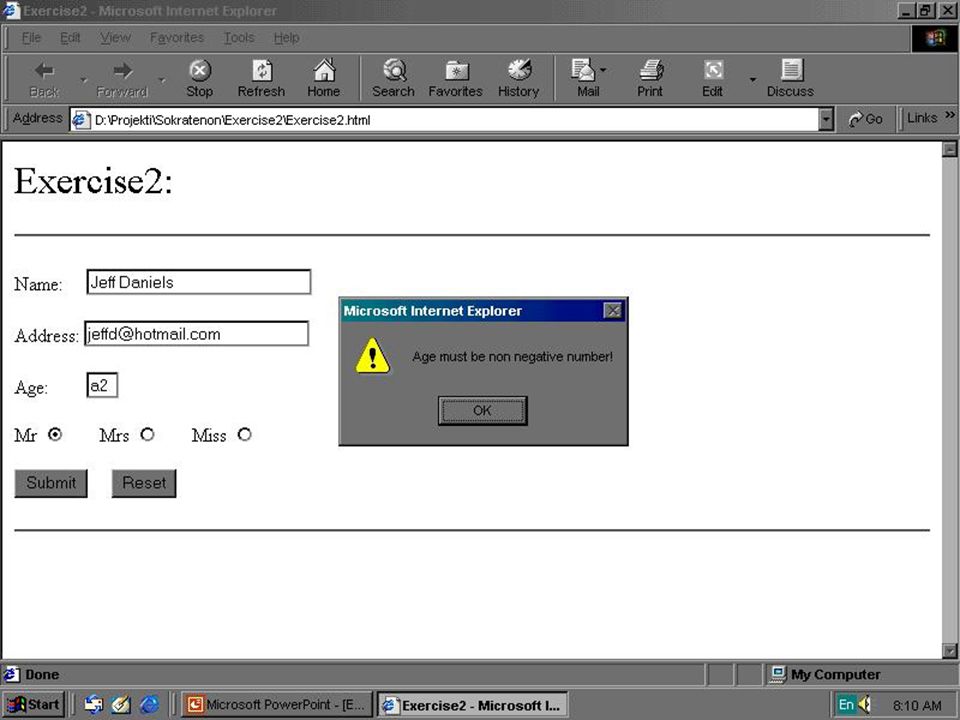Print the page with Print button
960x720 pixels.
(x=650, y=79)
